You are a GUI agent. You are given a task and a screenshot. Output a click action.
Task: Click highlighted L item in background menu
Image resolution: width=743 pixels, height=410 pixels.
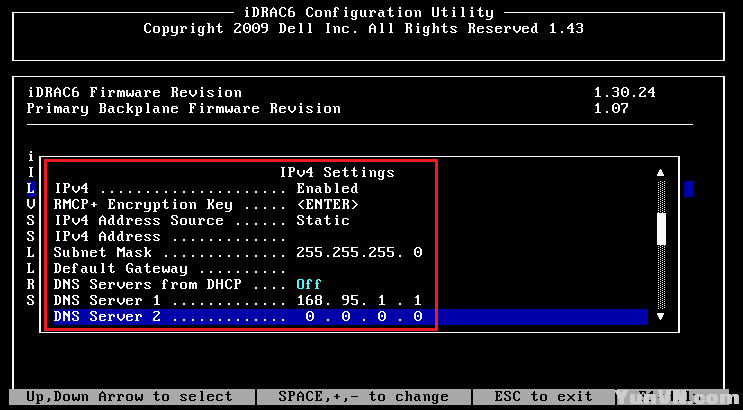click(x=31, y=188)
